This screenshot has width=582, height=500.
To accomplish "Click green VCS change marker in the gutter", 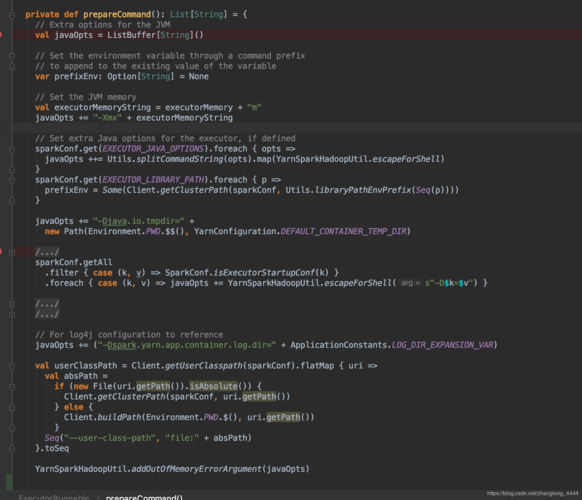I will pyautogui.click(x=9, y=482).
